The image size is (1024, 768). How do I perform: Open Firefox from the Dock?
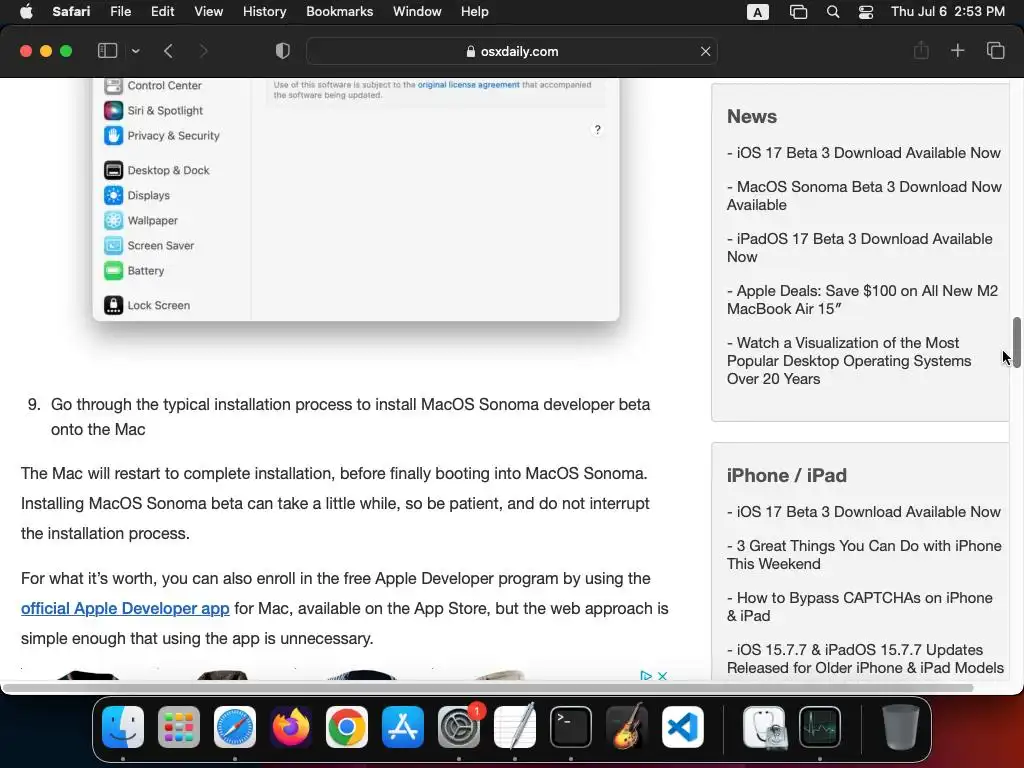point(291,726)
